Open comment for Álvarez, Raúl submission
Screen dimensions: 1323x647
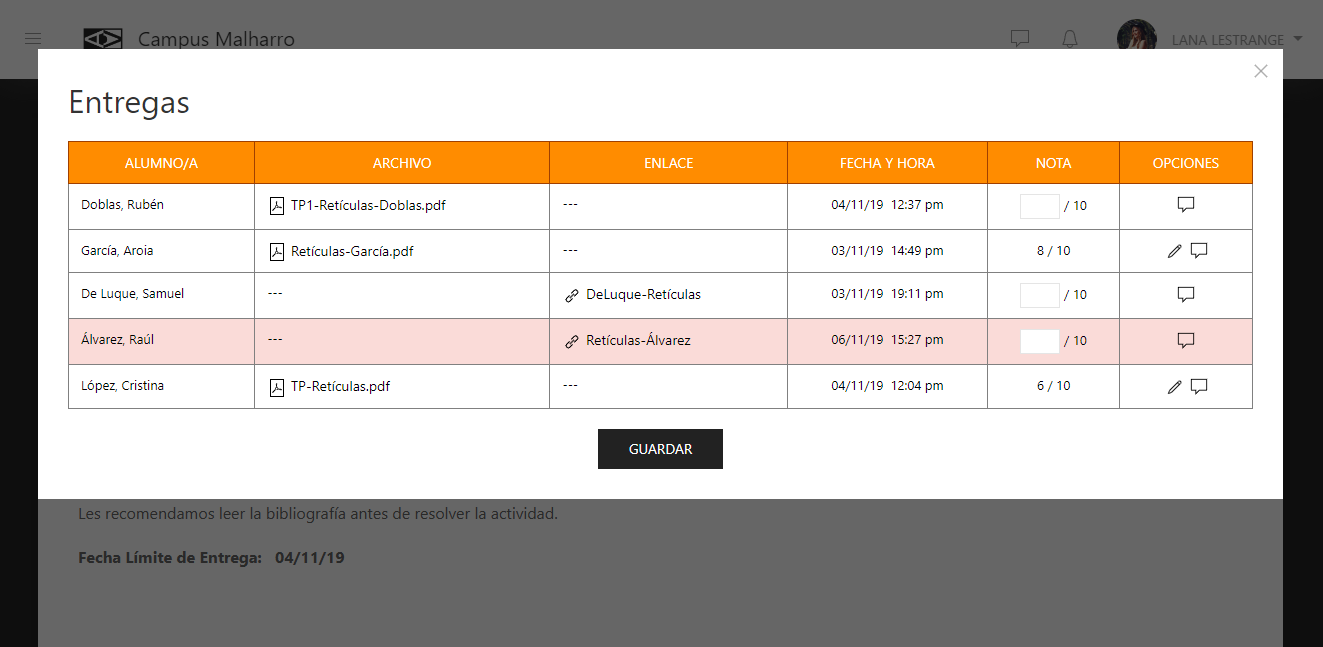(x=1186, y=341)
